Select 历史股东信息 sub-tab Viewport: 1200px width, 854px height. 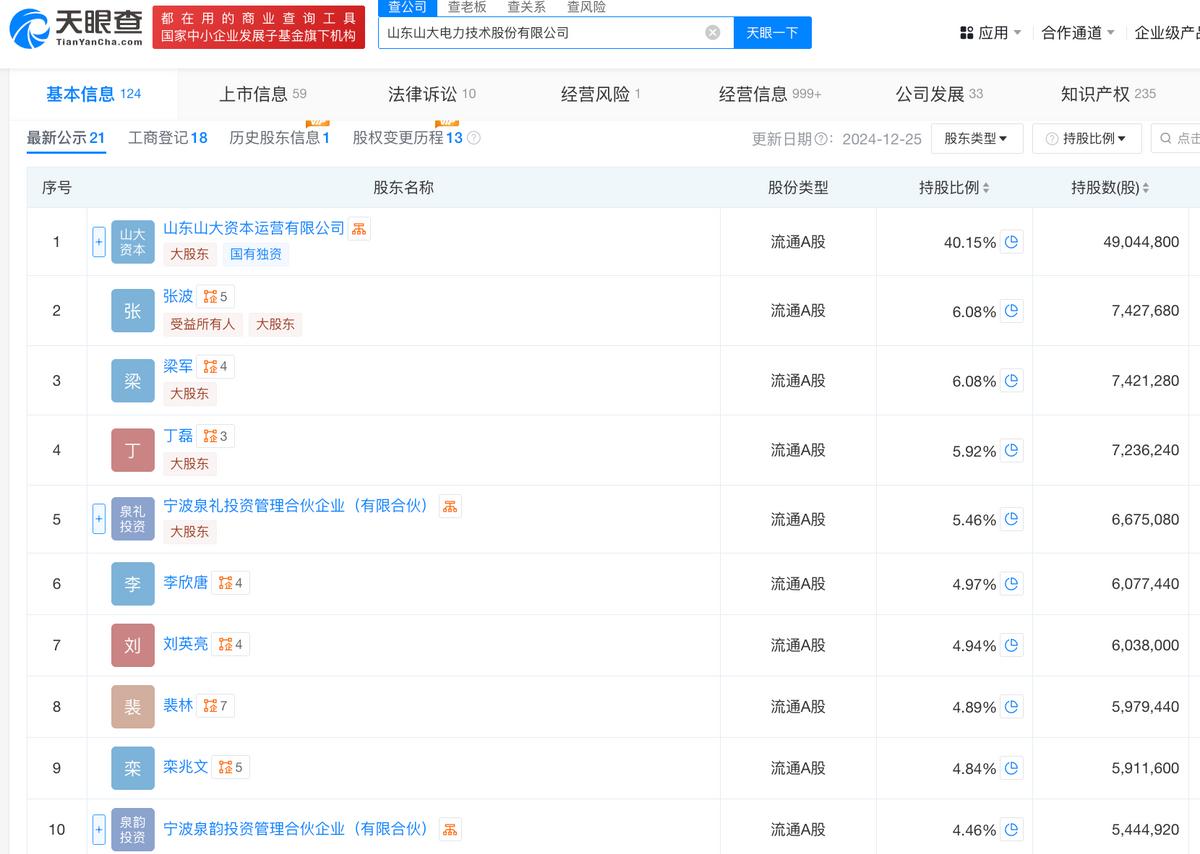[279, 138]
